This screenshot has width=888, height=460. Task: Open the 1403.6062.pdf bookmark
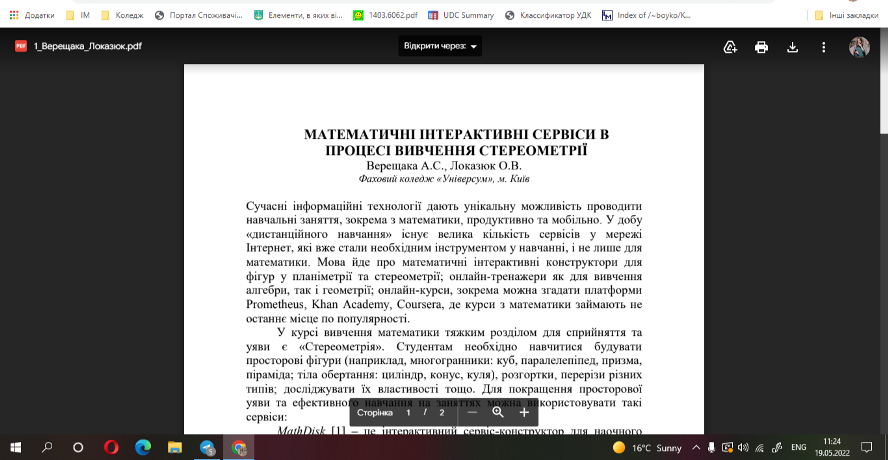click(385, 15)
